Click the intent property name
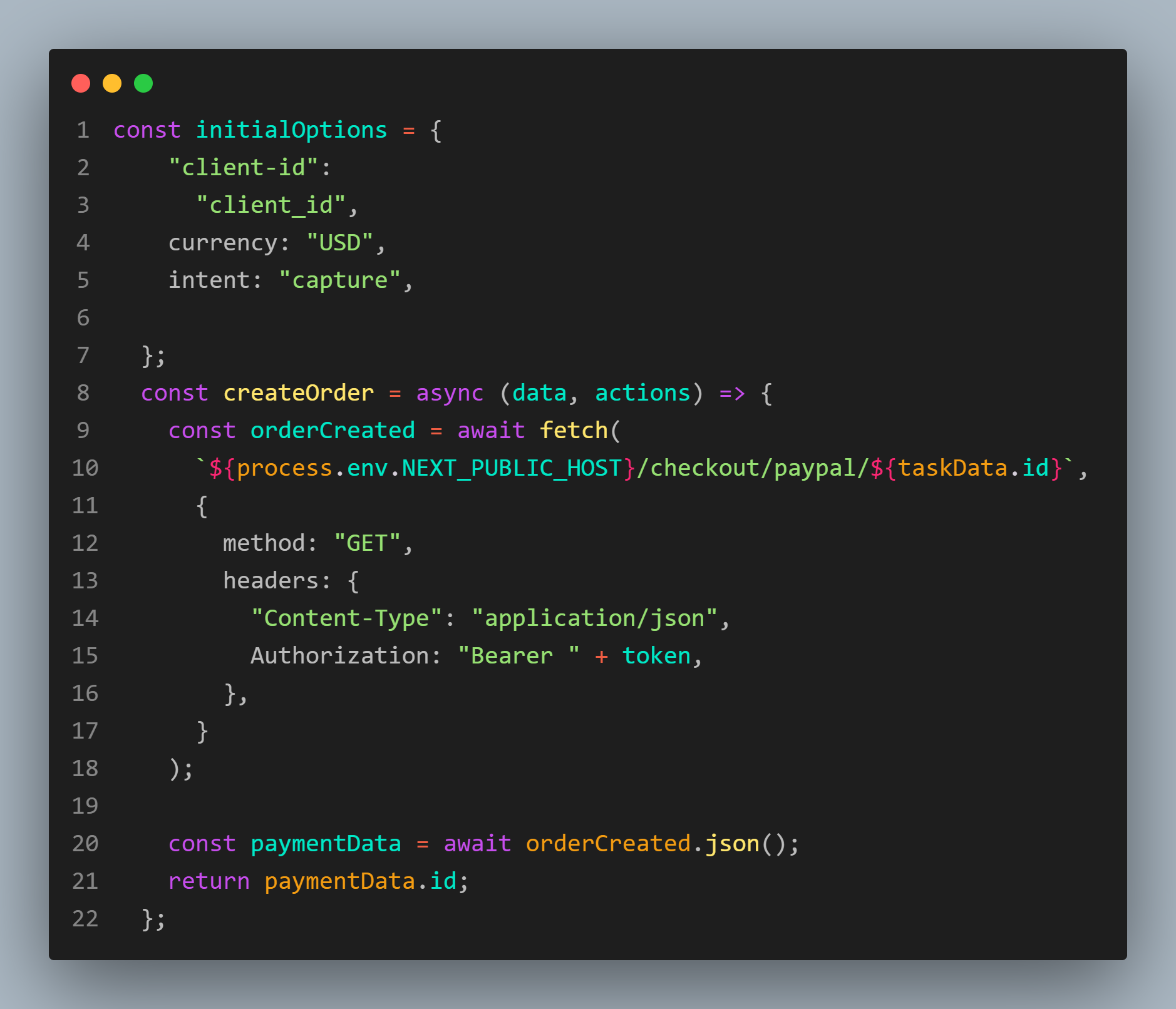1176x1009 pixels. pos(209,280)
